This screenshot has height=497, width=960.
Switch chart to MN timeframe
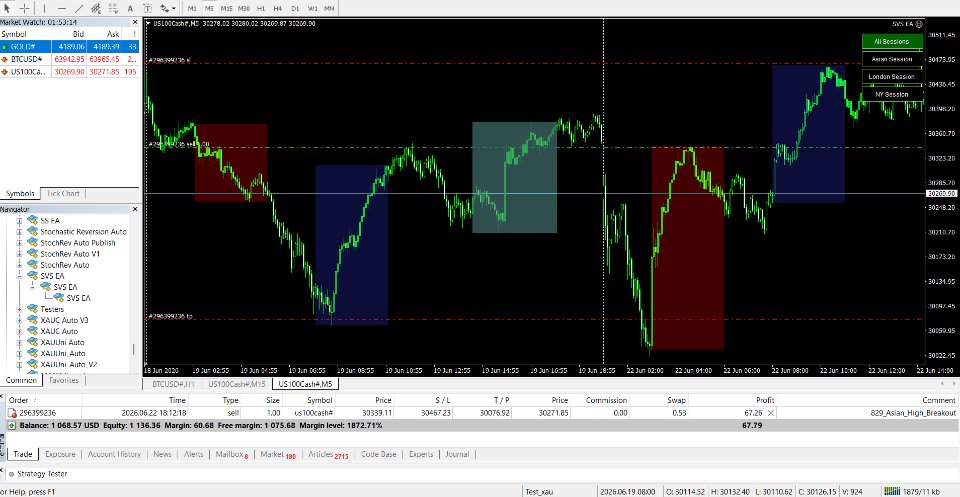[x=329, y=9]
